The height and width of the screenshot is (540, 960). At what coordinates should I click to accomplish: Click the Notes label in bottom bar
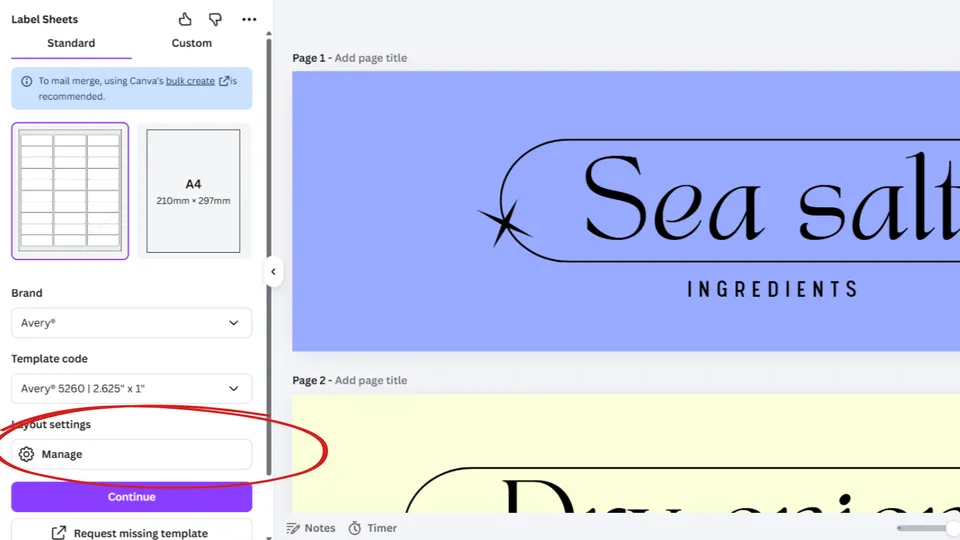tap(320, 528)
